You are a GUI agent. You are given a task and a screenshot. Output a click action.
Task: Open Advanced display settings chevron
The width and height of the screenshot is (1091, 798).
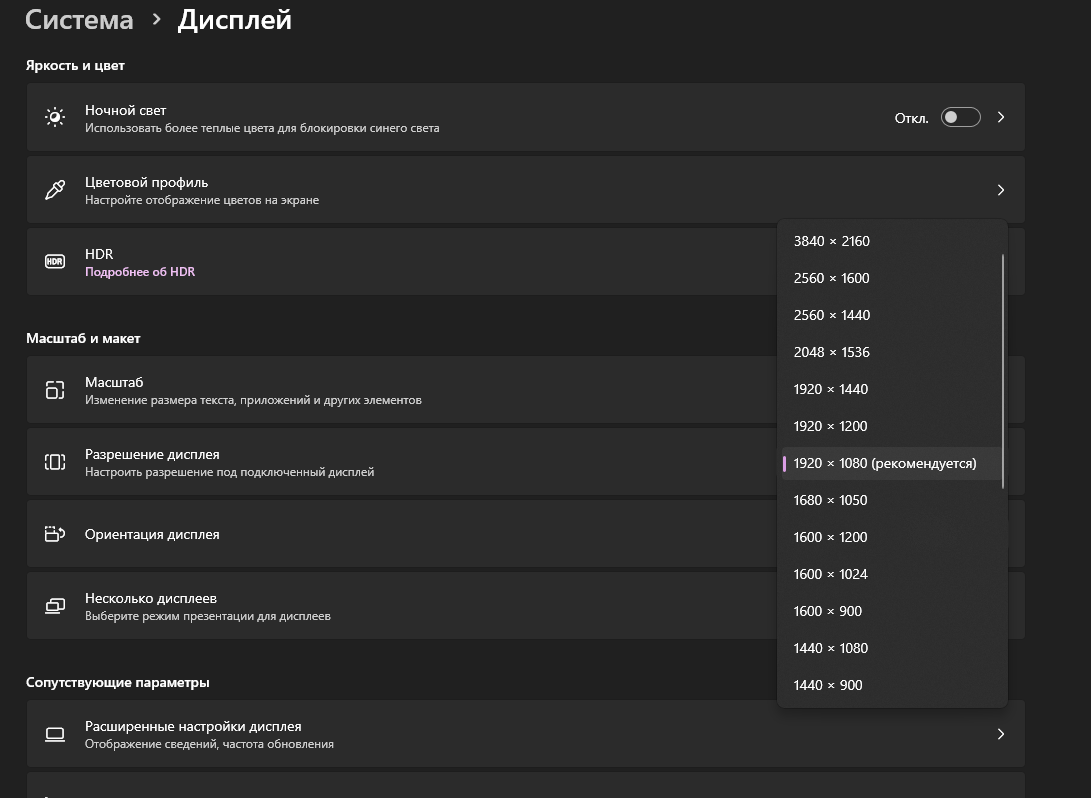[1001, 734]
